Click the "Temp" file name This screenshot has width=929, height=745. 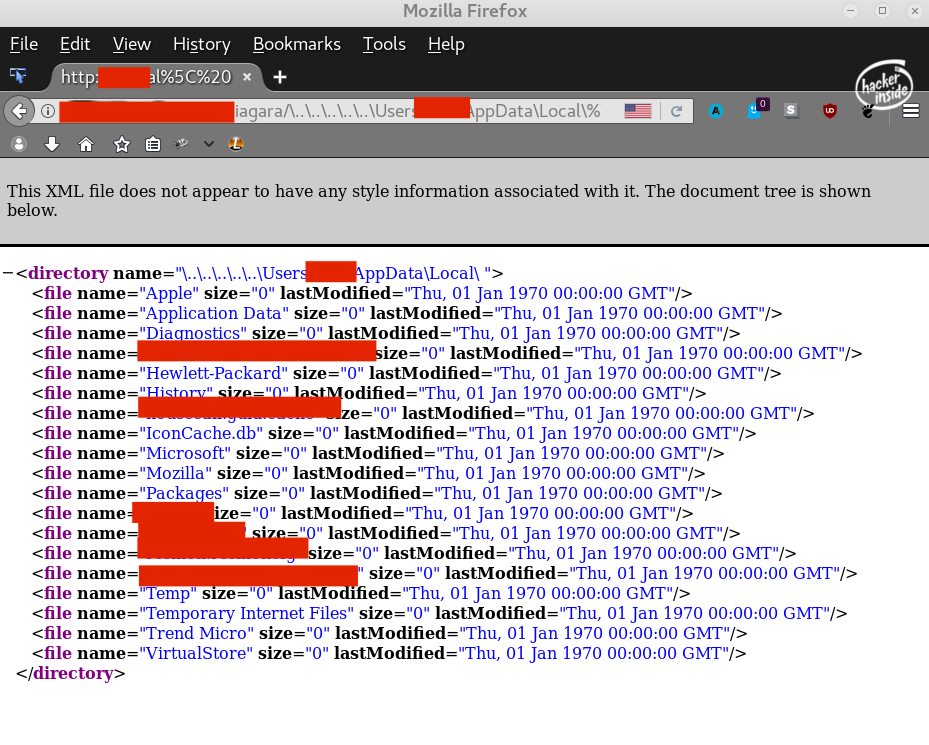(x=168, y=593)
